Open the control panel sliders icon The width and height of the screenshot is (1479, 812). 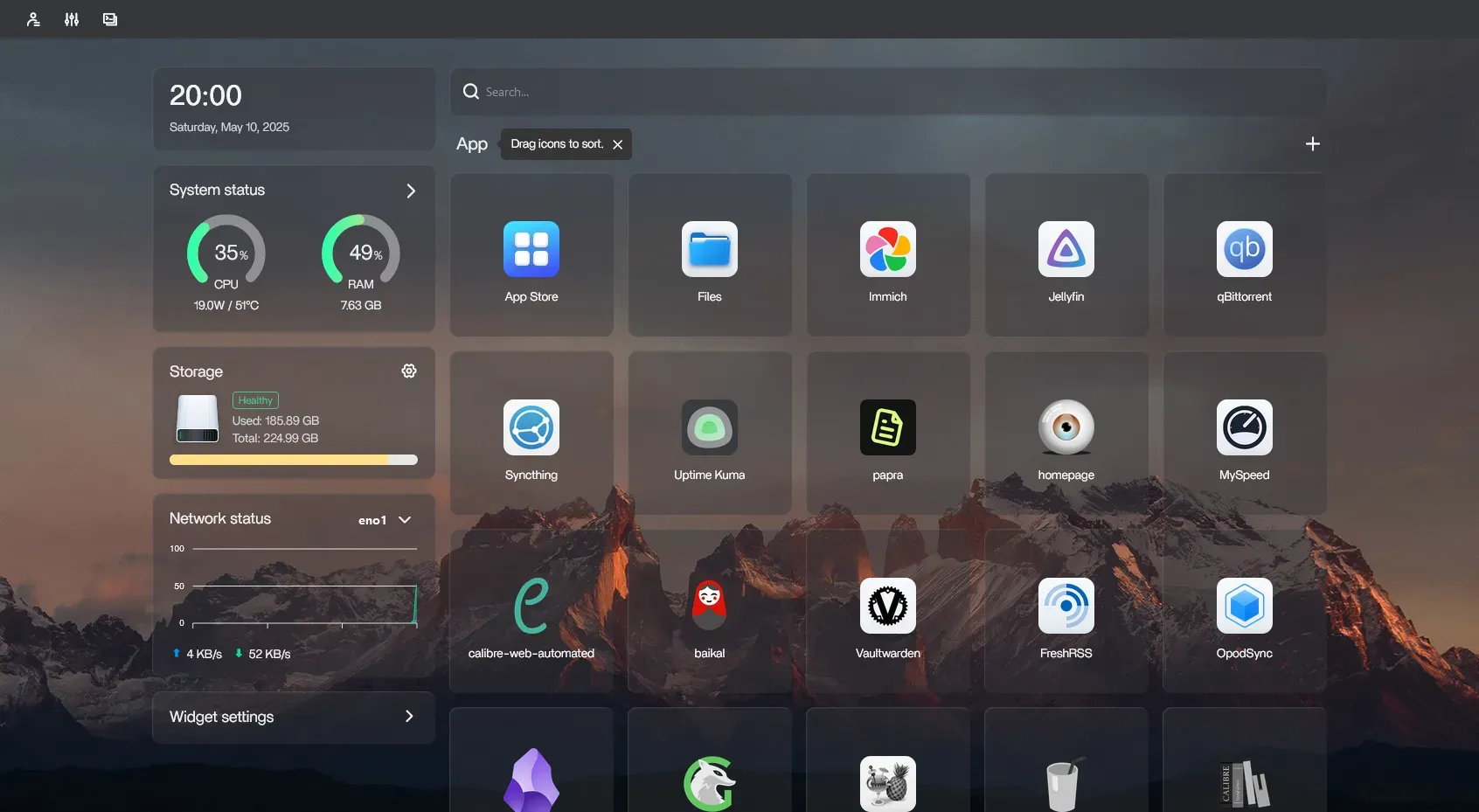click(x=72, y=19)
